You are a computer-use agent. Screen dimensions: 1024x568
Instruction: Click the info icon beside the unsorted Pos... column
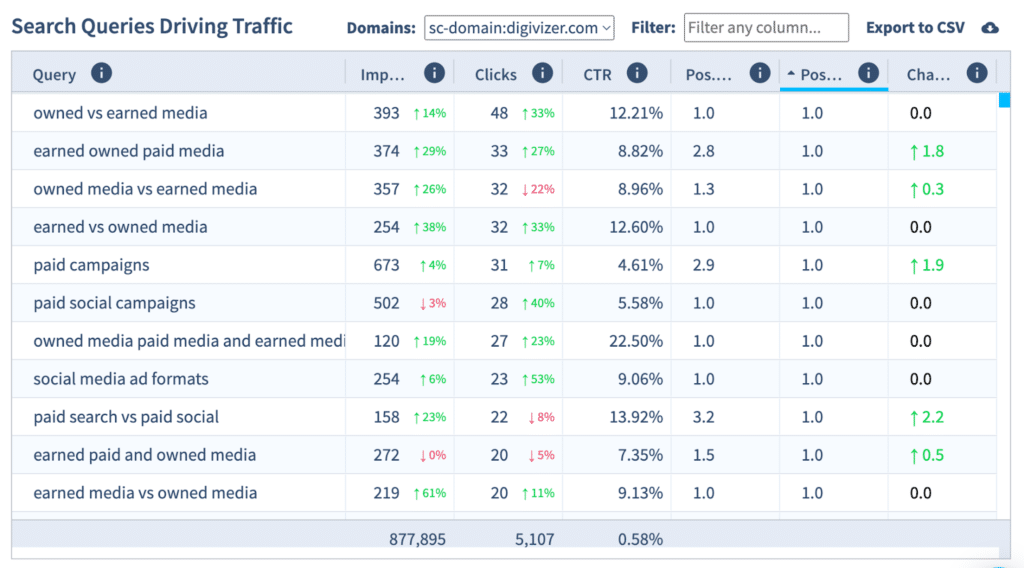[760, 73]
